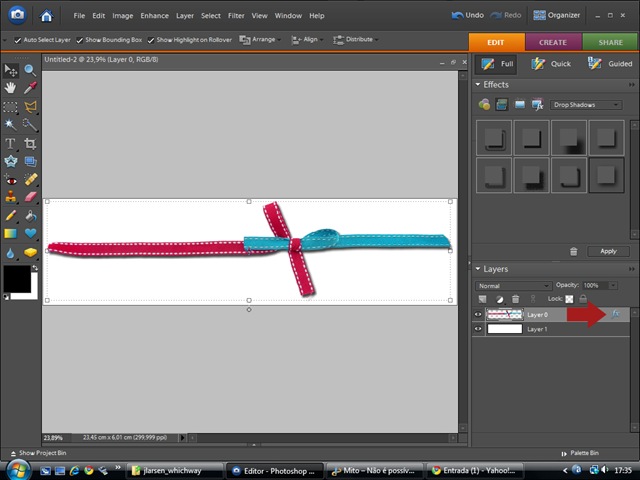
Task: Open the Filter menu
Action: [236, 16]
